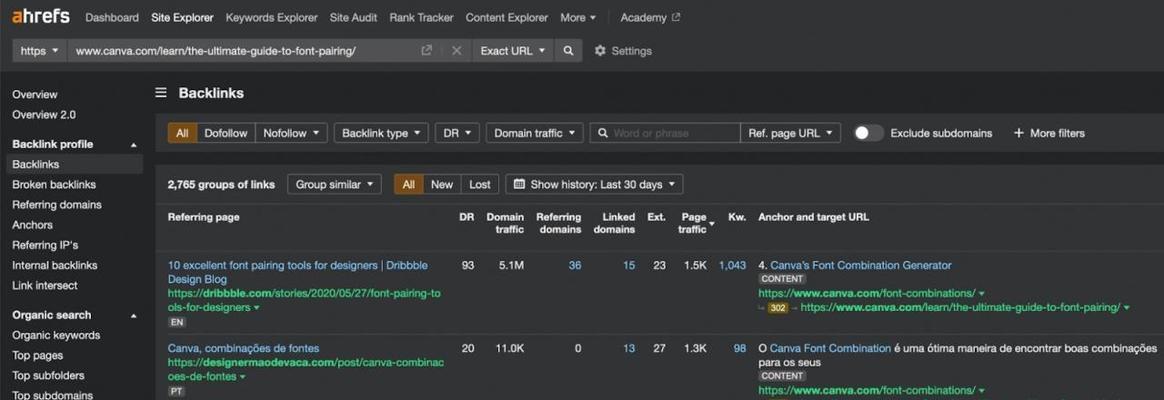
Task: Open the Settings gear
Action: (x=600, y=50)
